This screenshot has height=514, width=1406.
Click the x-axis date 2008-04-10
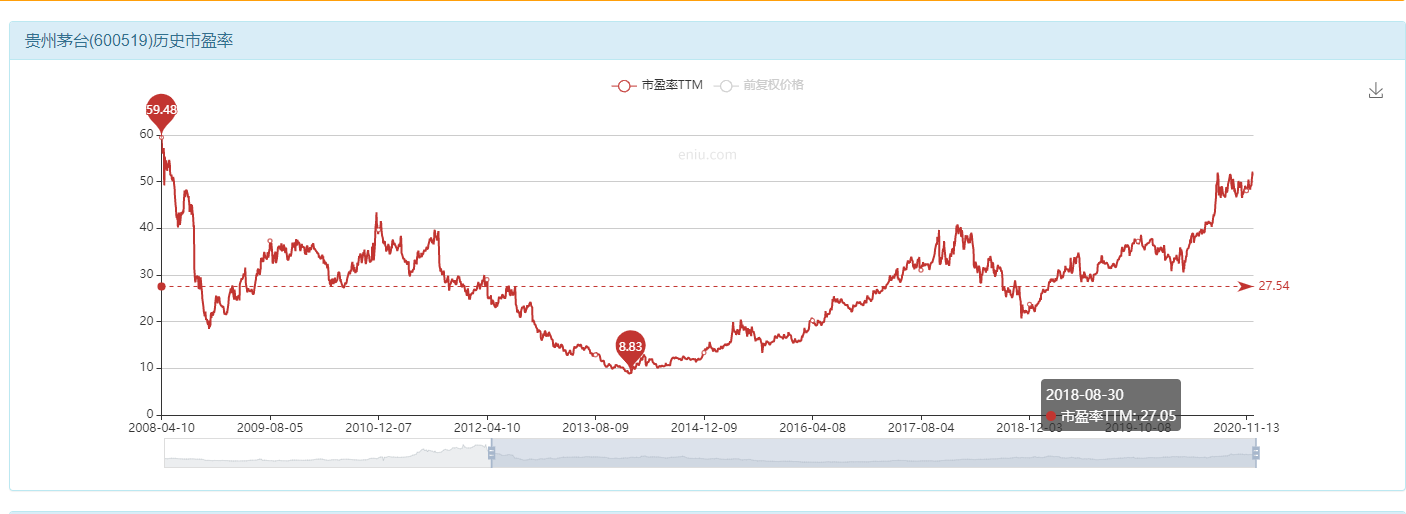click(x=161, y=427)
